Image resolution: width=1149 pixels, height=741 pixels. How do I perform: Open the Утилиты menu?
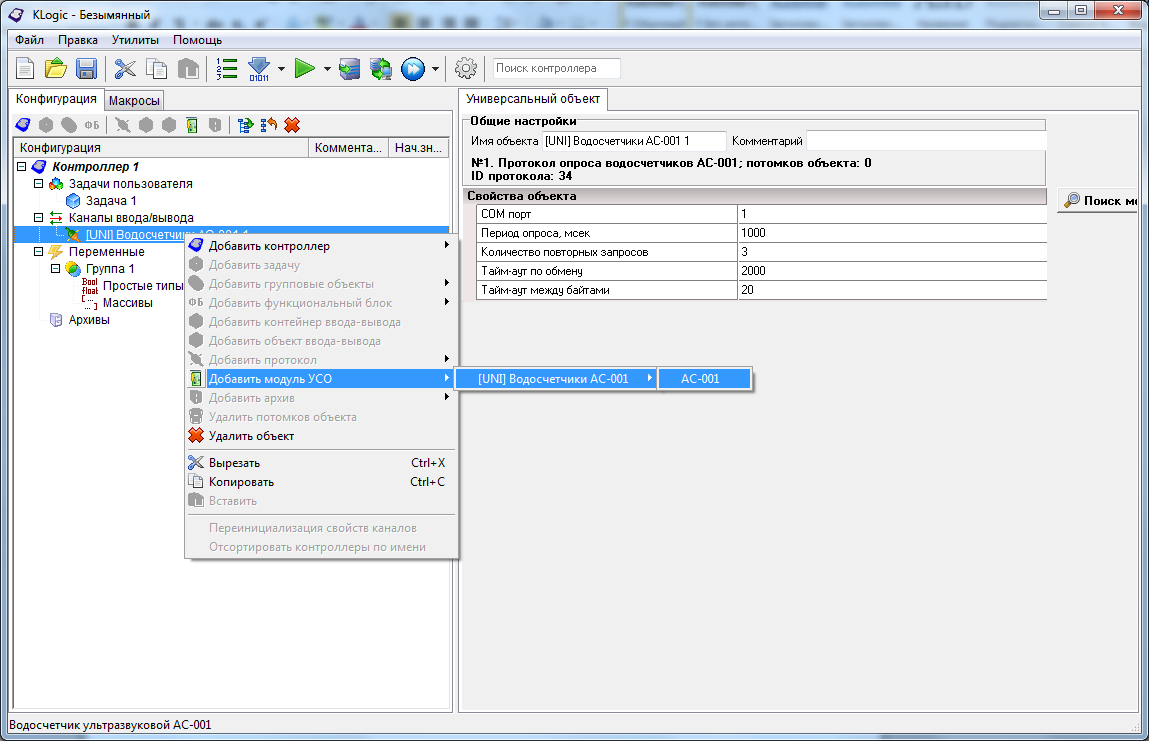tap(135, 40)
